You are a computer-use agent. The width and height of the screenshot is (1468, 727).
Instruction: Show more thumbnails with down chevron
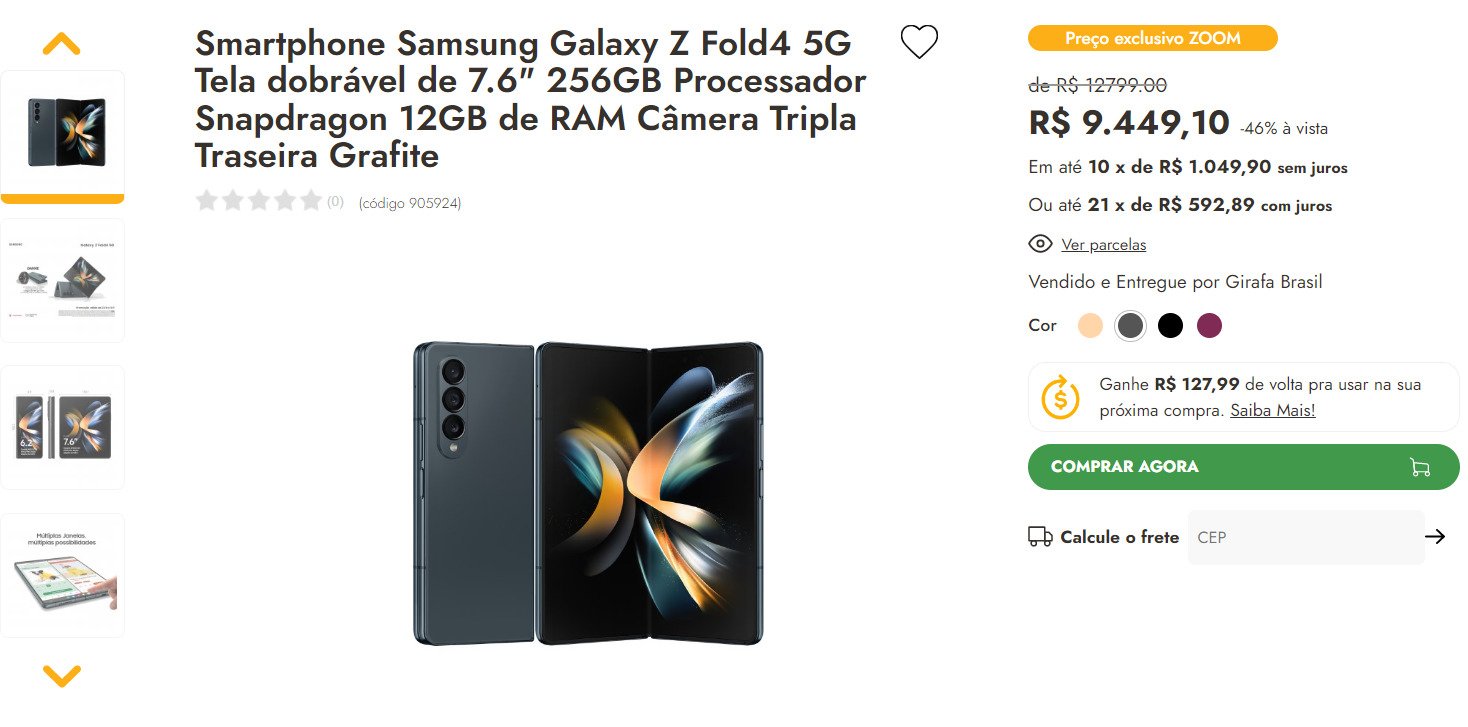(x=62, y=677)
